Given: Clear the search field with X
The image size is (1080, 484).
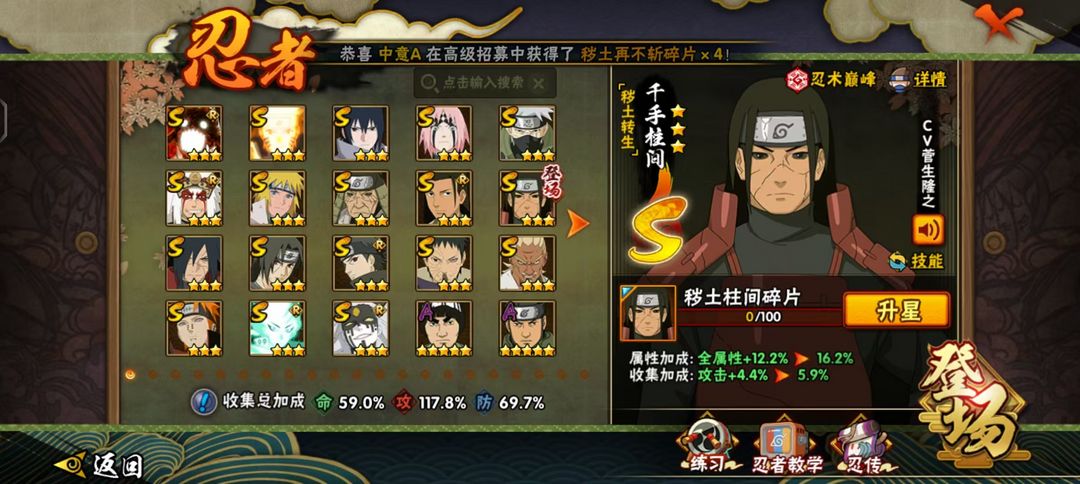Looking at the screenshot, I should 539,83.
